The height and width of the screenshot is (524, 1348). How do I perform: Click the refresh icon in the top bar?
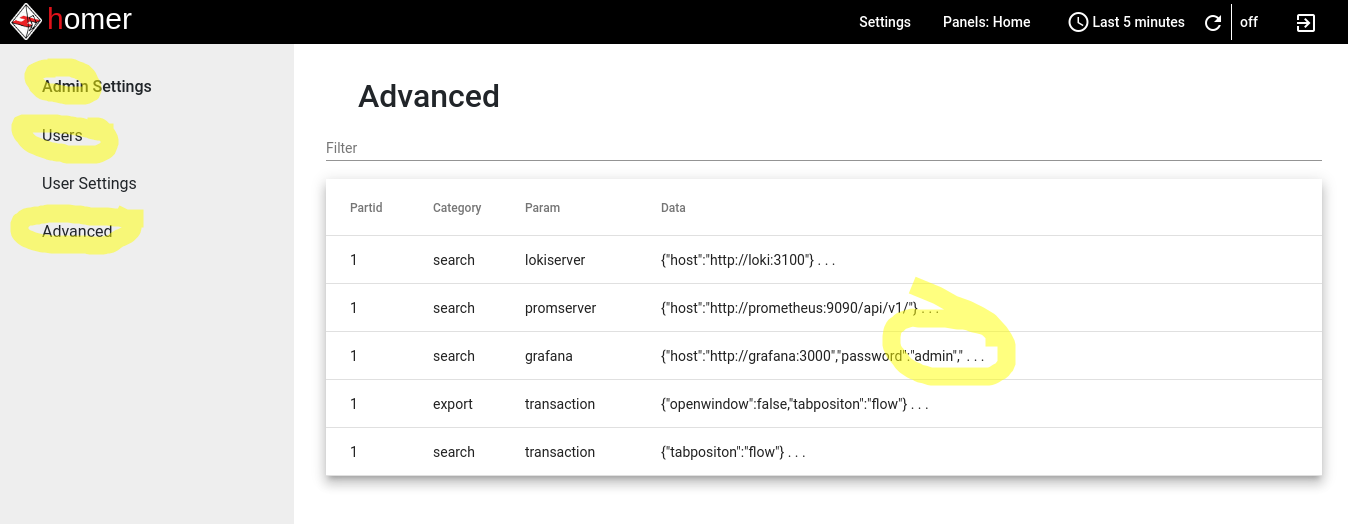click(1213, 22)
